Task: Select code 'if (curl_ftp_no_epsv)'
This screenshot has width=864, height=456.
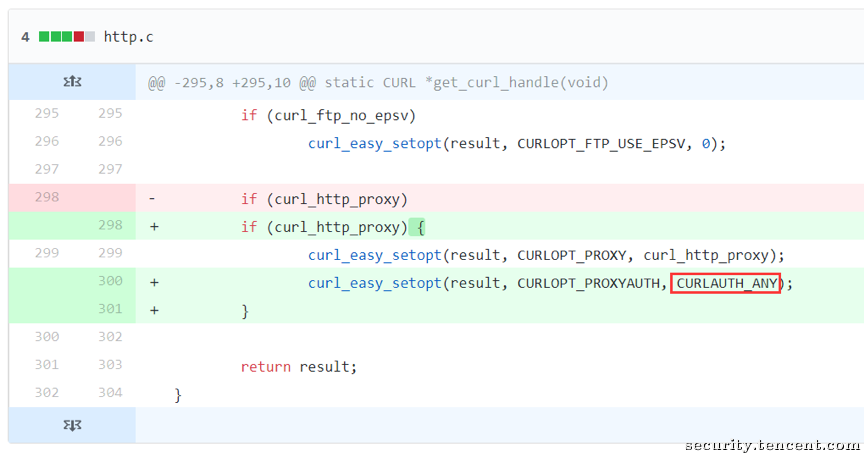Action: (328, 116)
